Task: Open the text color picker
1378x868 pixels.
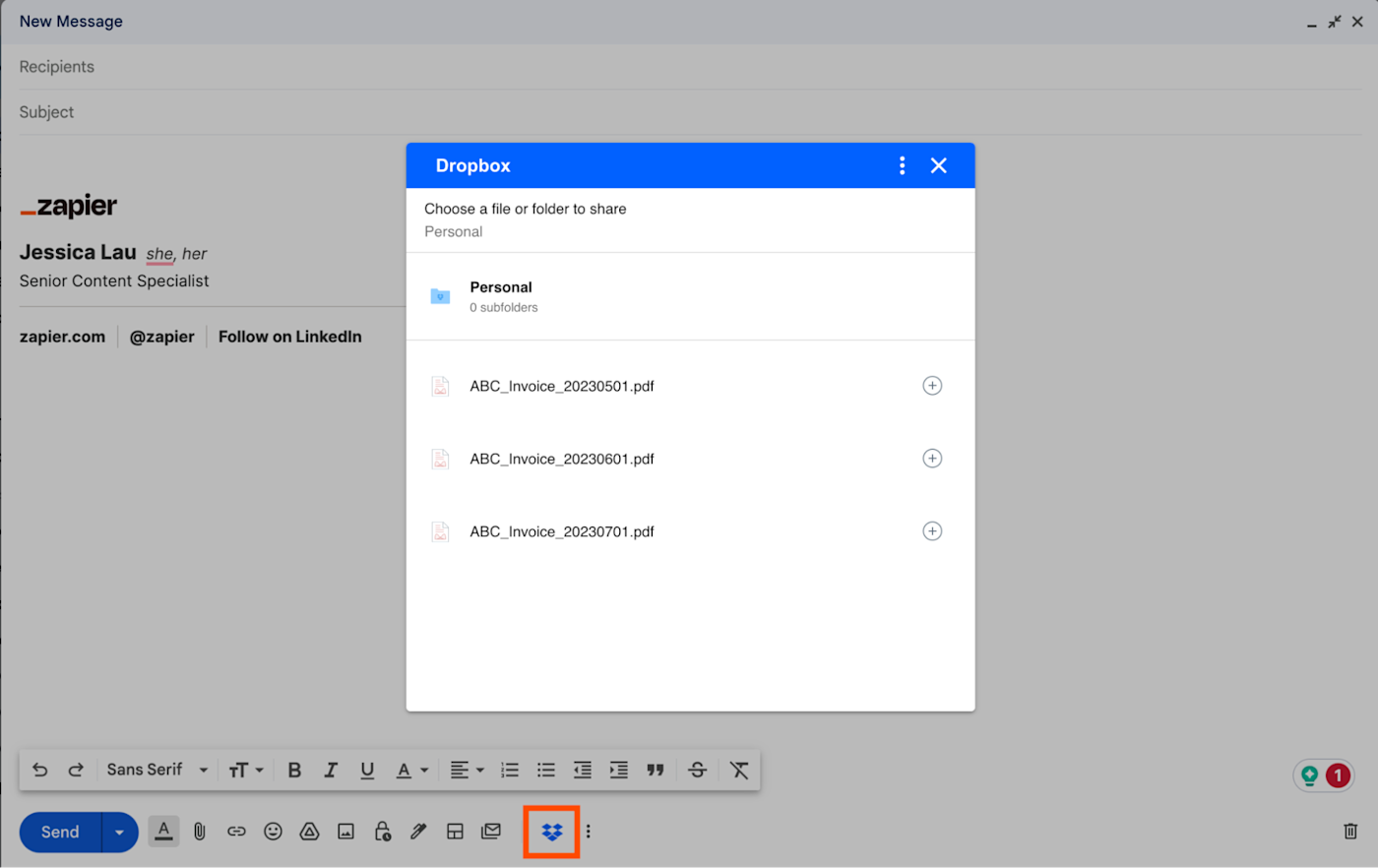Action: [x=412, y=770]
